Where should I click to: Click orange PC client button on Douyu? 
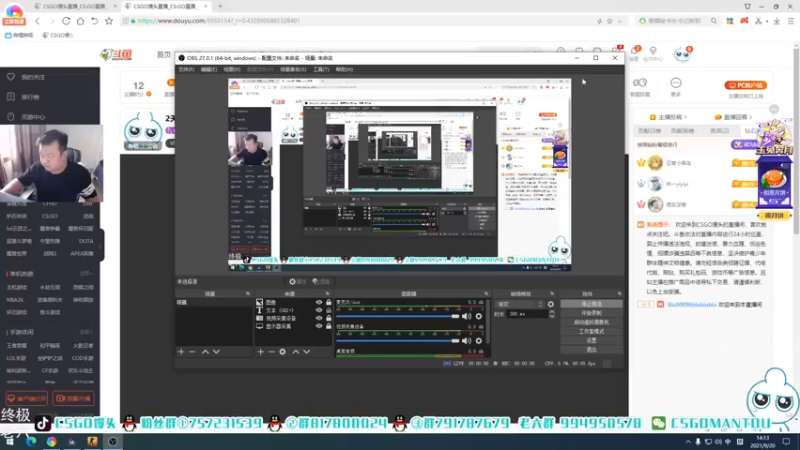click(x=745, y=85)
